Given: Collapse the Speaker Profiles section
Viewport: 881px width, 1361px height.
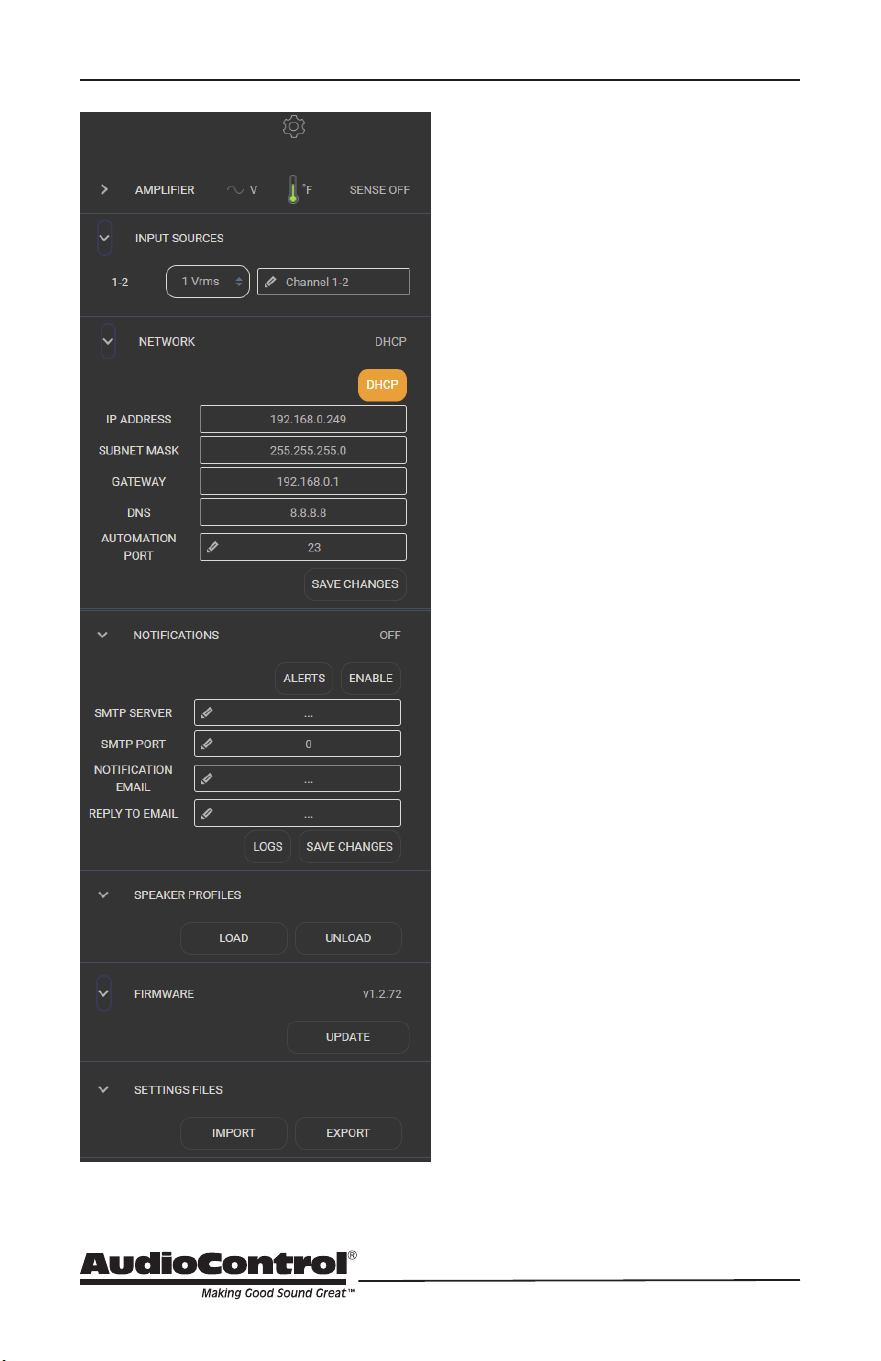Looking at the screenshot, I should pyautogui.click(x=103, y=895).
